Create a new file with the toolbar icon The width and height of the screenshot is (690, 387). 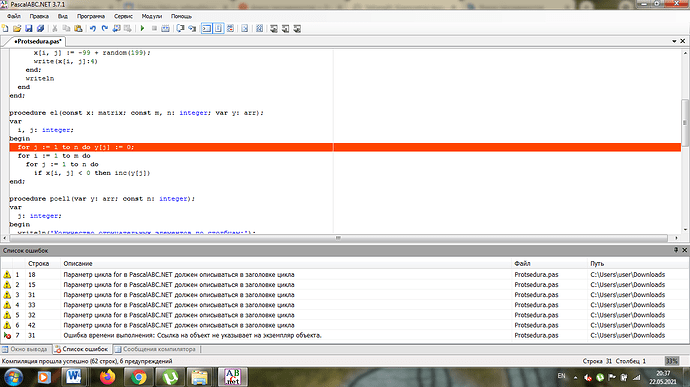coord(5,29)
